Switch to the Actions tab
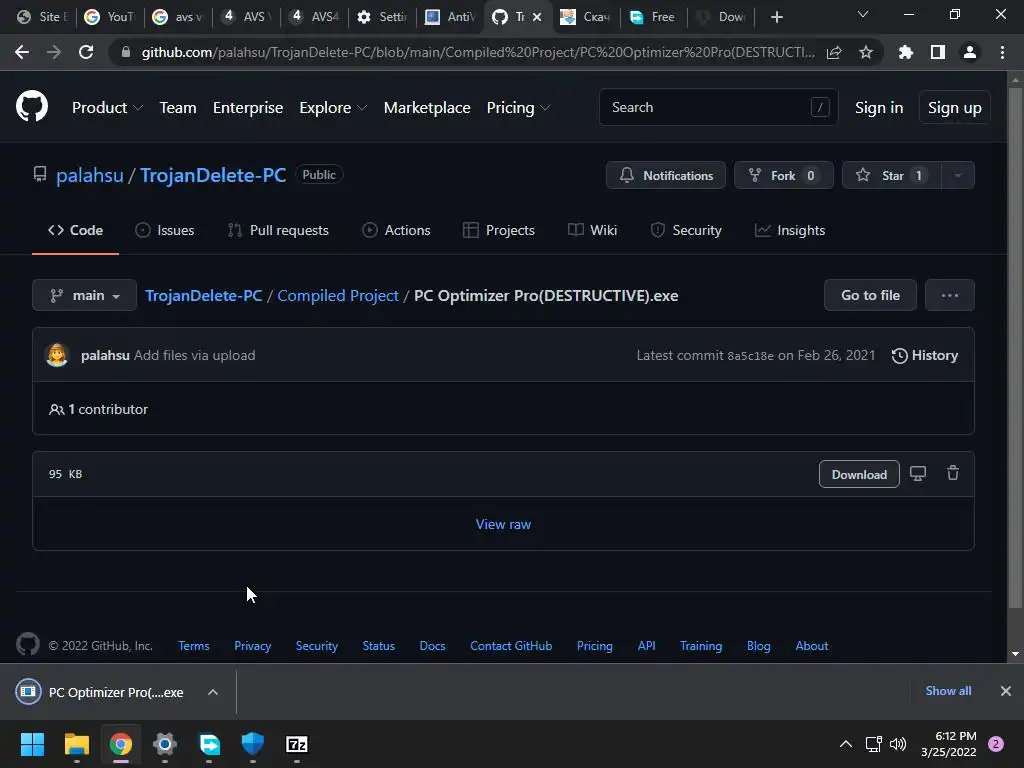Image resolution: width=1024 pixels, height=768 pixels. [x=396, y=231]
